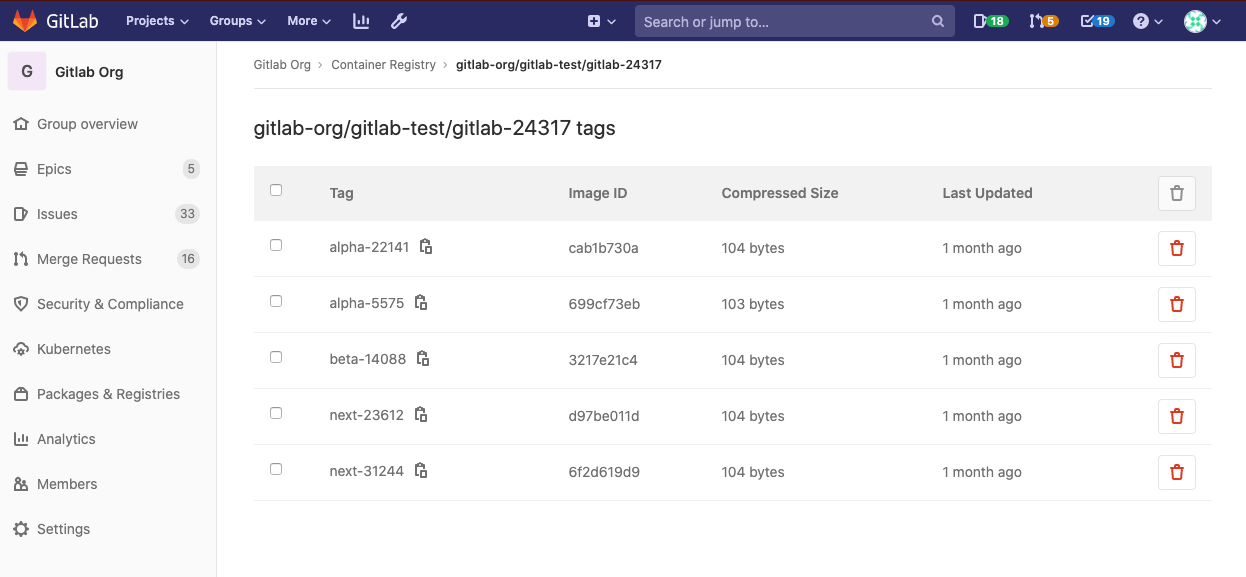
Task: Open the Groups menu
Action: click(236, 20)
